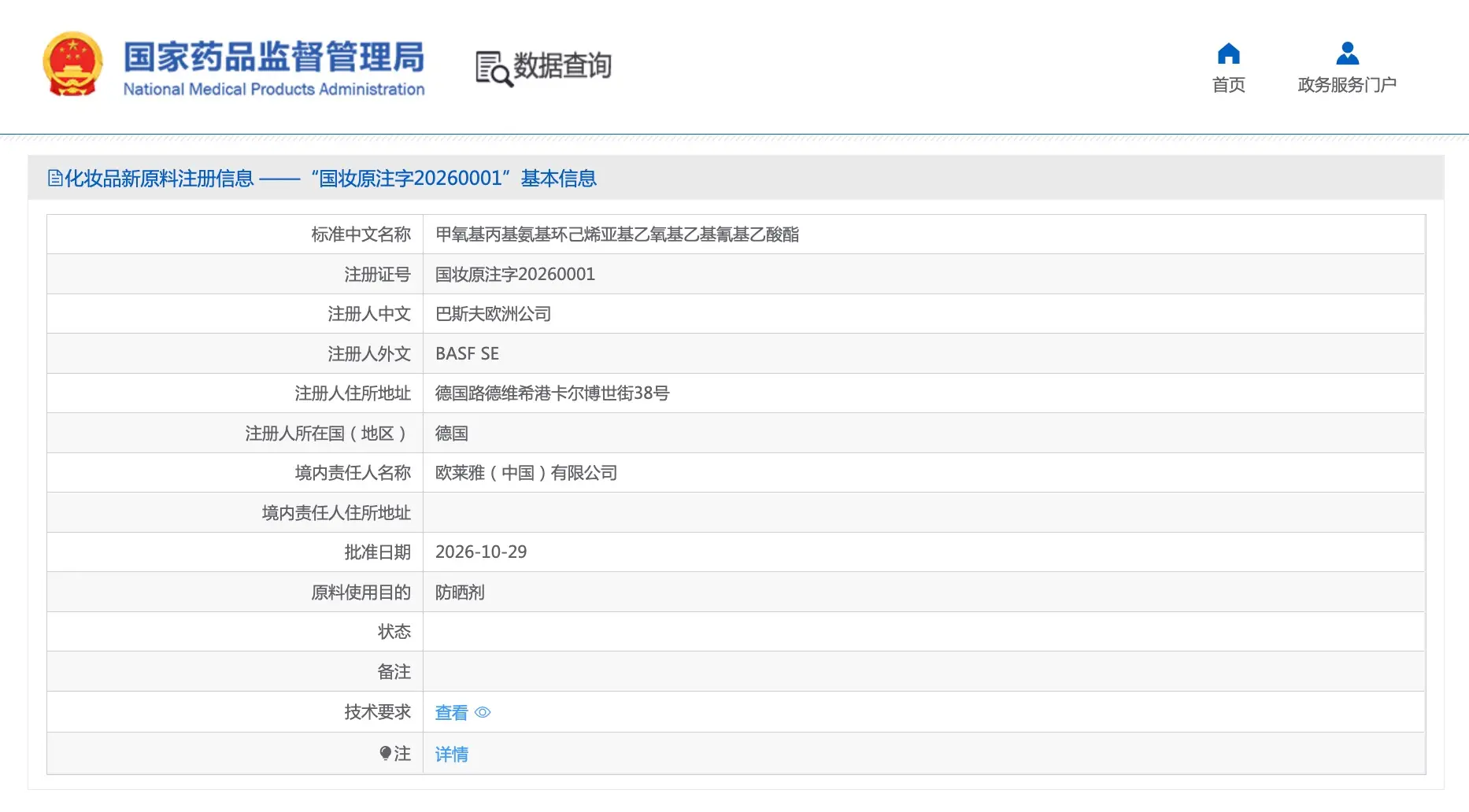Select the 注册证号 value 国妆原注字20260001
The image size is (1469, 812).
(x=515, y=275)
